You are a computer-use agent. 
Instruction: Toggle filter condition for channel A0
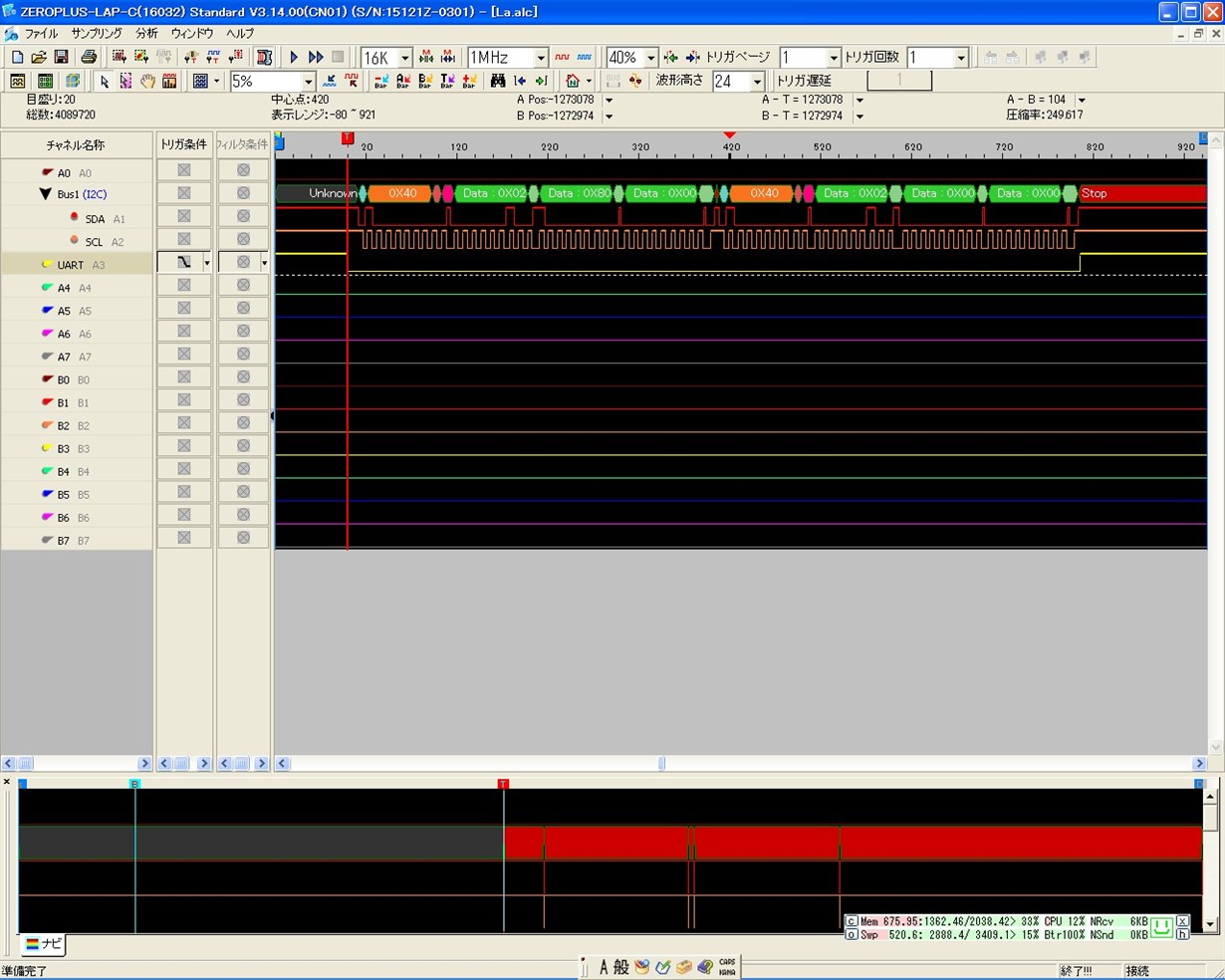tap(243, 170)
